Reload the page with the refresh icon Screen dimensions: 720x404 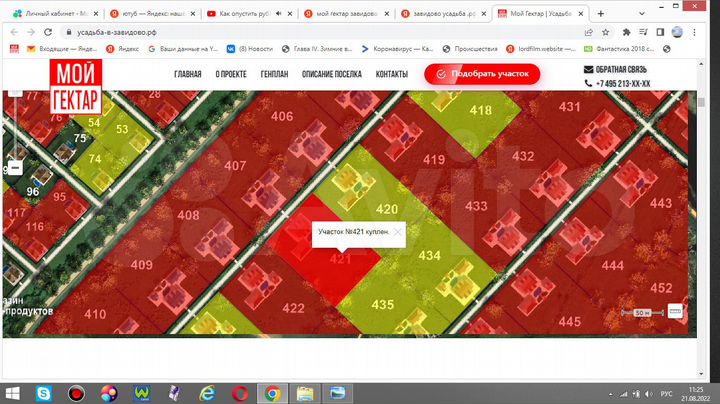point(48,32)
